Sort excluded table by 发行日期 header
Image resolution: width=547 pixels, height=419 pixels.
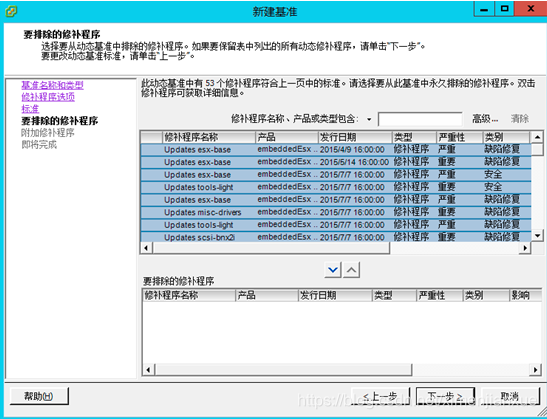point(335,295)
